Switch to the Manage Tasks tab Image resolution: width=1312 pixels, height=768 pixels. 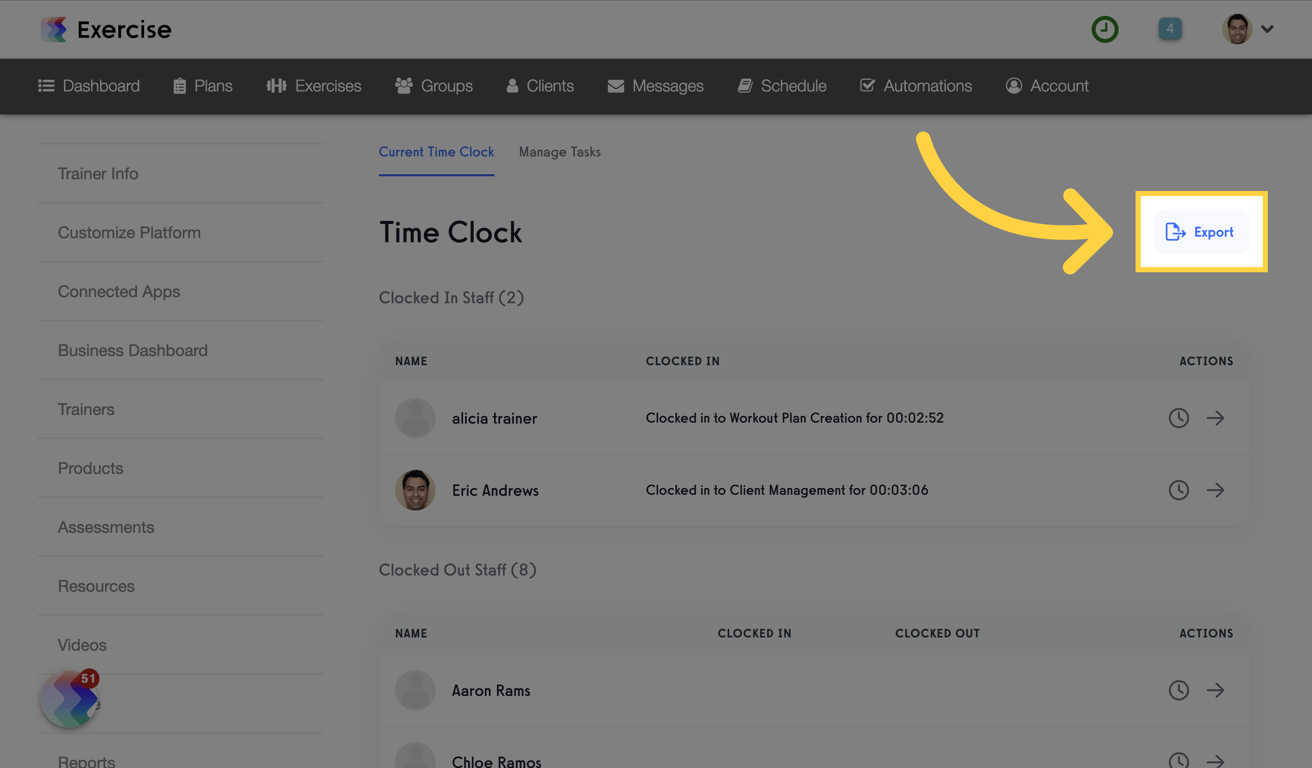pos(560,152)
